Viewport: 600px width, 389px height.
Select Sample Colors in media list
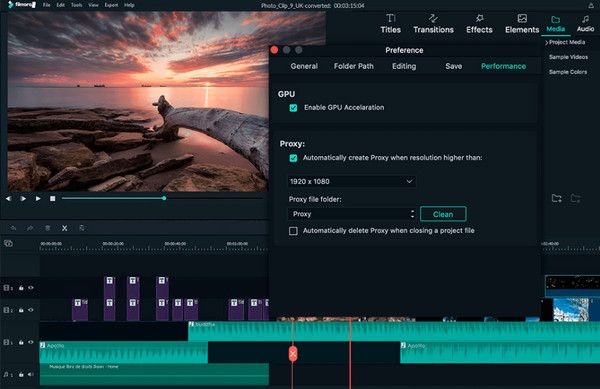click(x=568, y=72)
